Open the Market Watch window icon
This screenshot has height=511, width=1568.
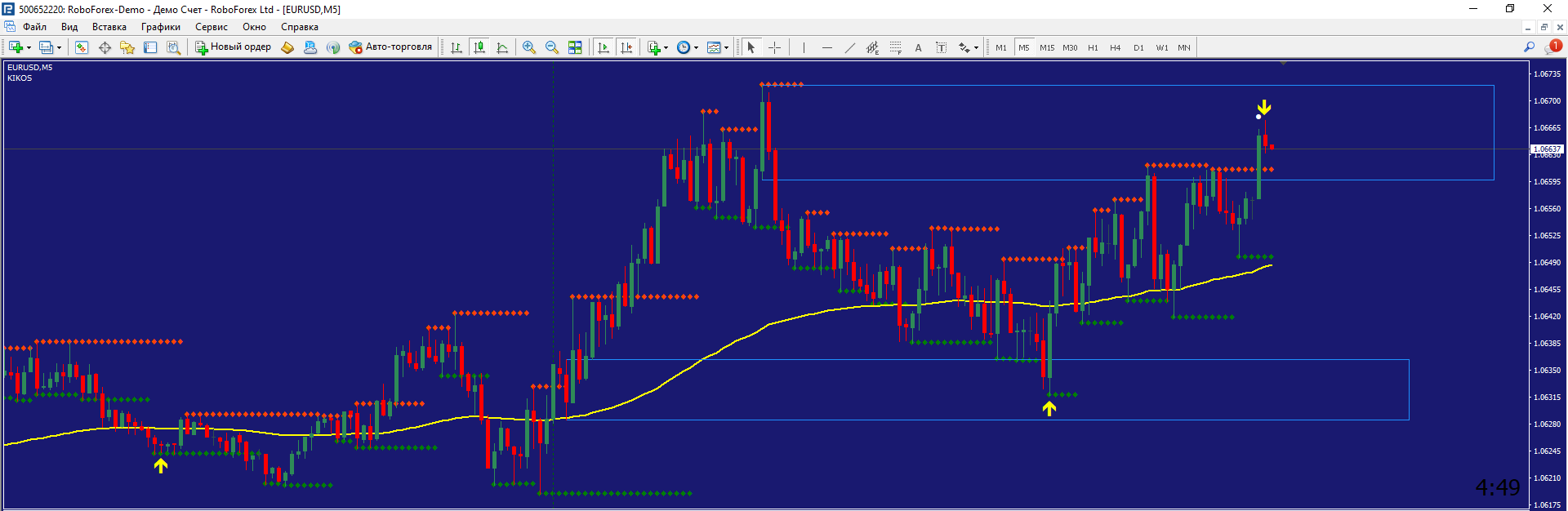(x=82, y=47)
